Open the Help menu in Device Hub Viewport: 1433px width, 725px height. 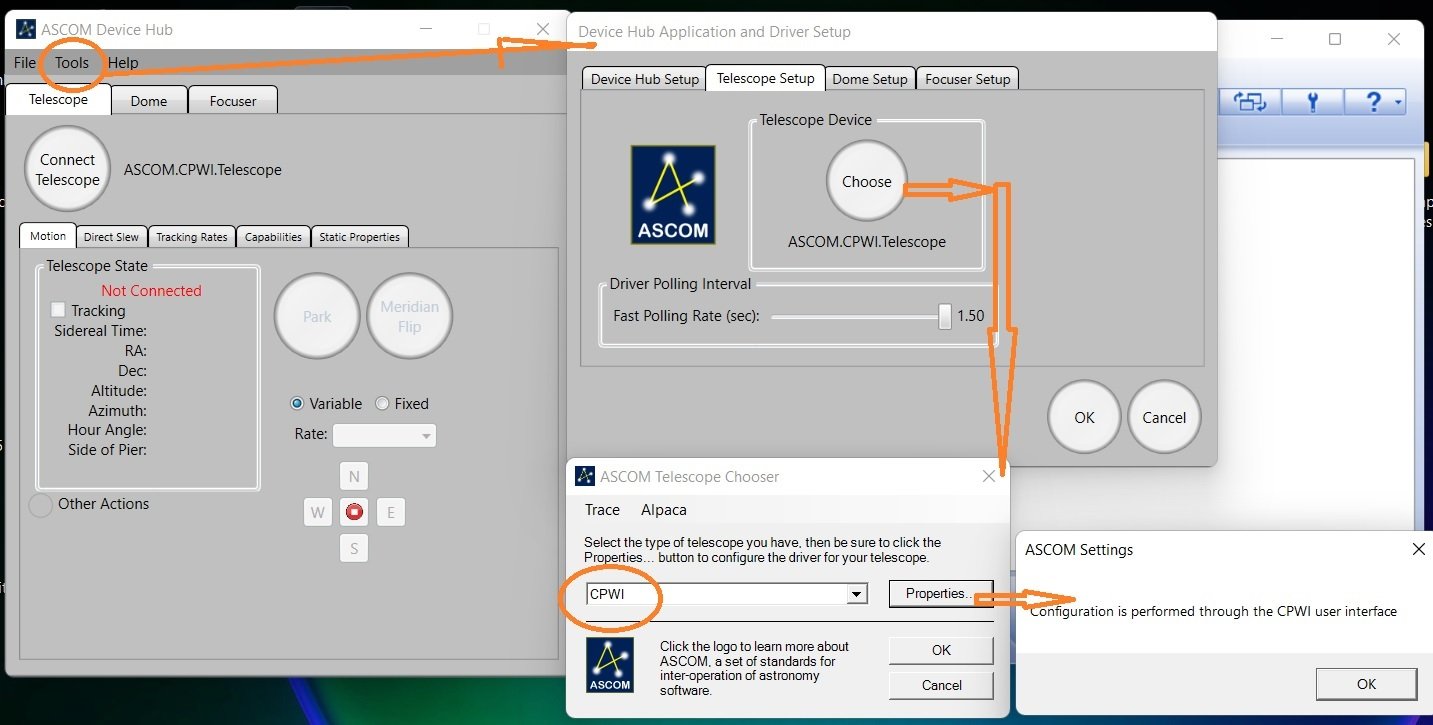[123, 62]
